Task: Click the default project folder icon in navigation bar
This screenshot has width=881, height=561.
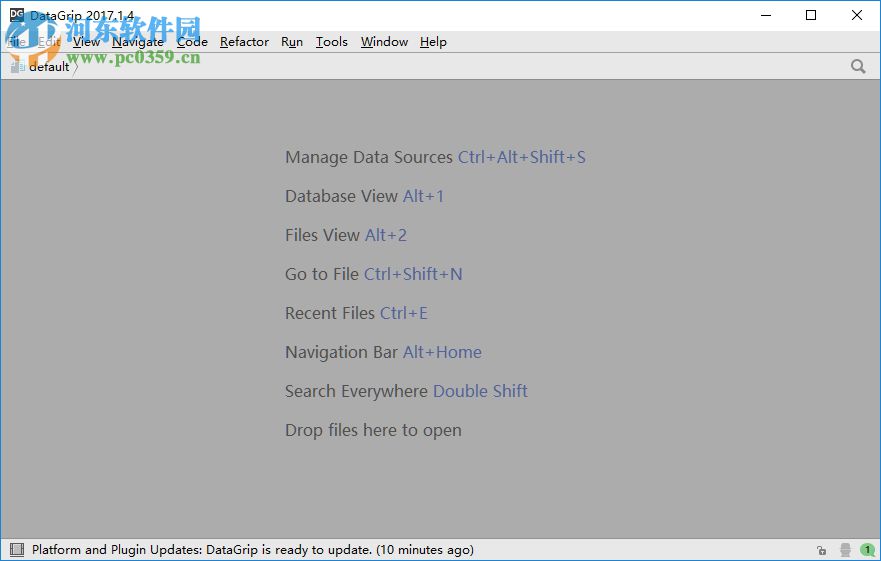Action: 17,66
